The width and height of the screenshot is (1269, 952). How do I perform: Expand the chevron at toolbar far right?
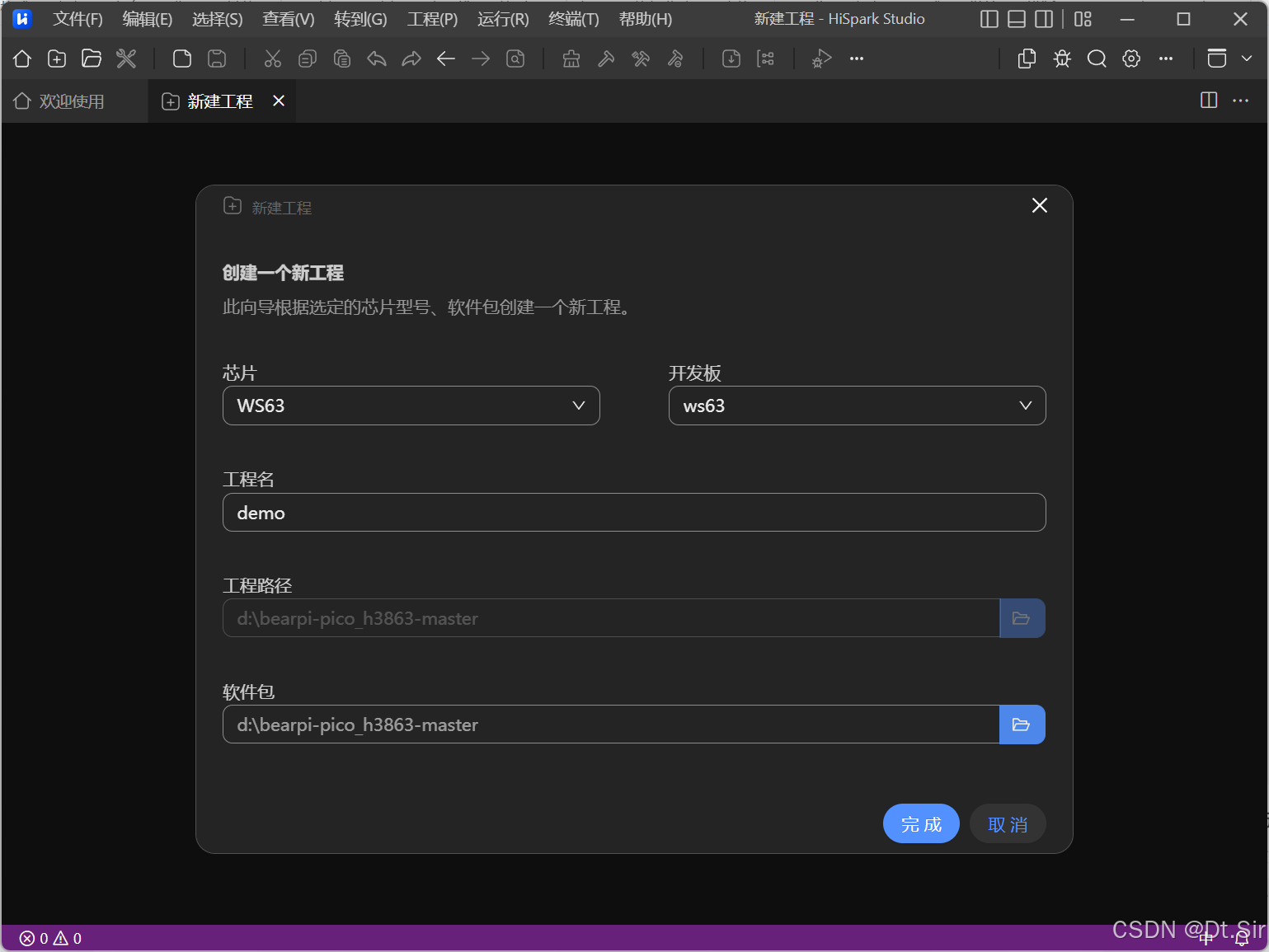[1247, 59]
